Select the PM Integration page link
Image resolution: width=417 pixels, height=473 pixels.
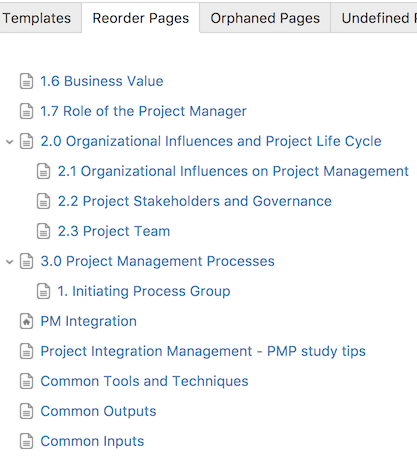coord(89,321)
